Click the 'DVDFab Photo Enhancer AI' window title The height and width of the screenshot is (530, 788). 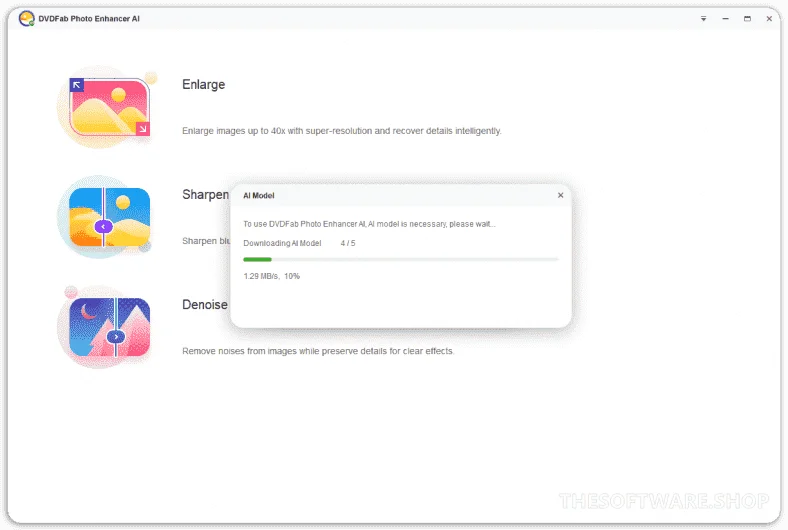click(89, 19)
